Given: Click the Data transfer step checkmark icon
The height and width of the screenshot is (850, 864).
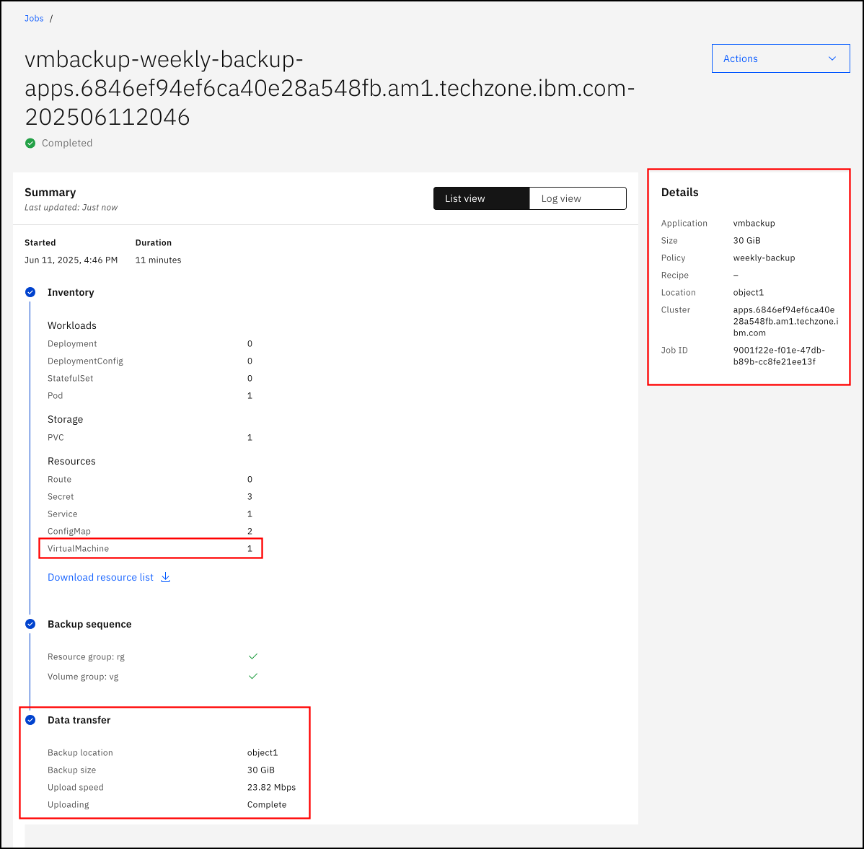Looking at the screenshot, I should pyautogui.click(x=30, y=720).
